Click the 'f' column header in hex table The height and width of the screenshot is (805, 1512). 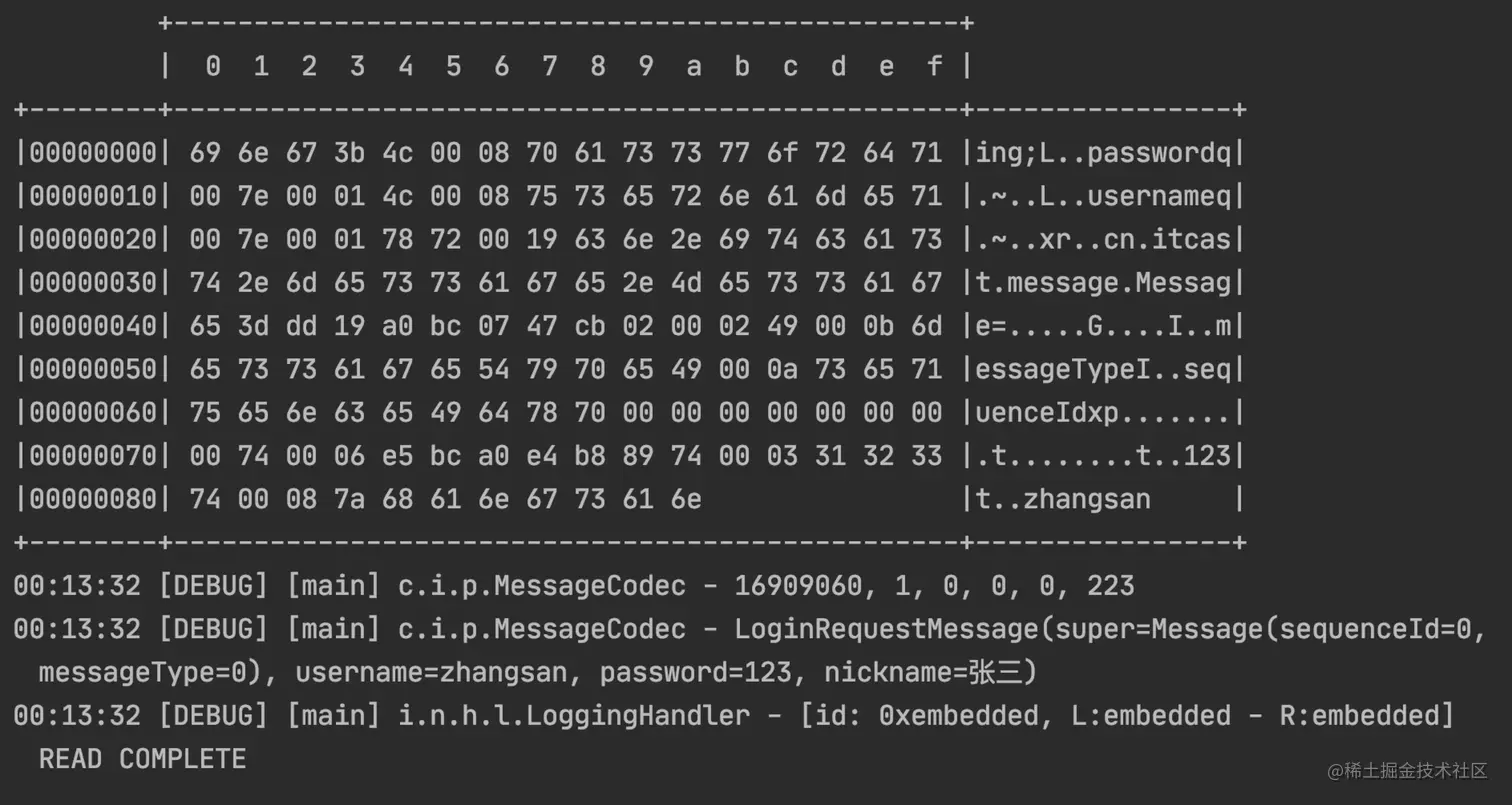pos(934,66)
